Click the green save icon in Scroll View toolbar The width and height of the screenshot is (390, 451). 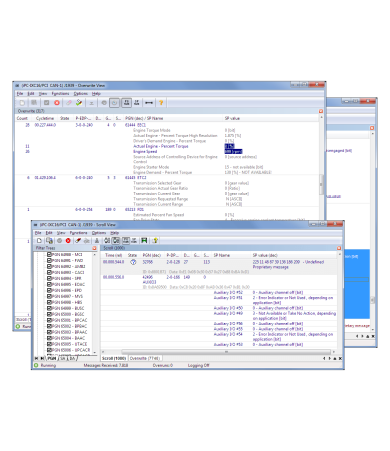tap(144, 240)
